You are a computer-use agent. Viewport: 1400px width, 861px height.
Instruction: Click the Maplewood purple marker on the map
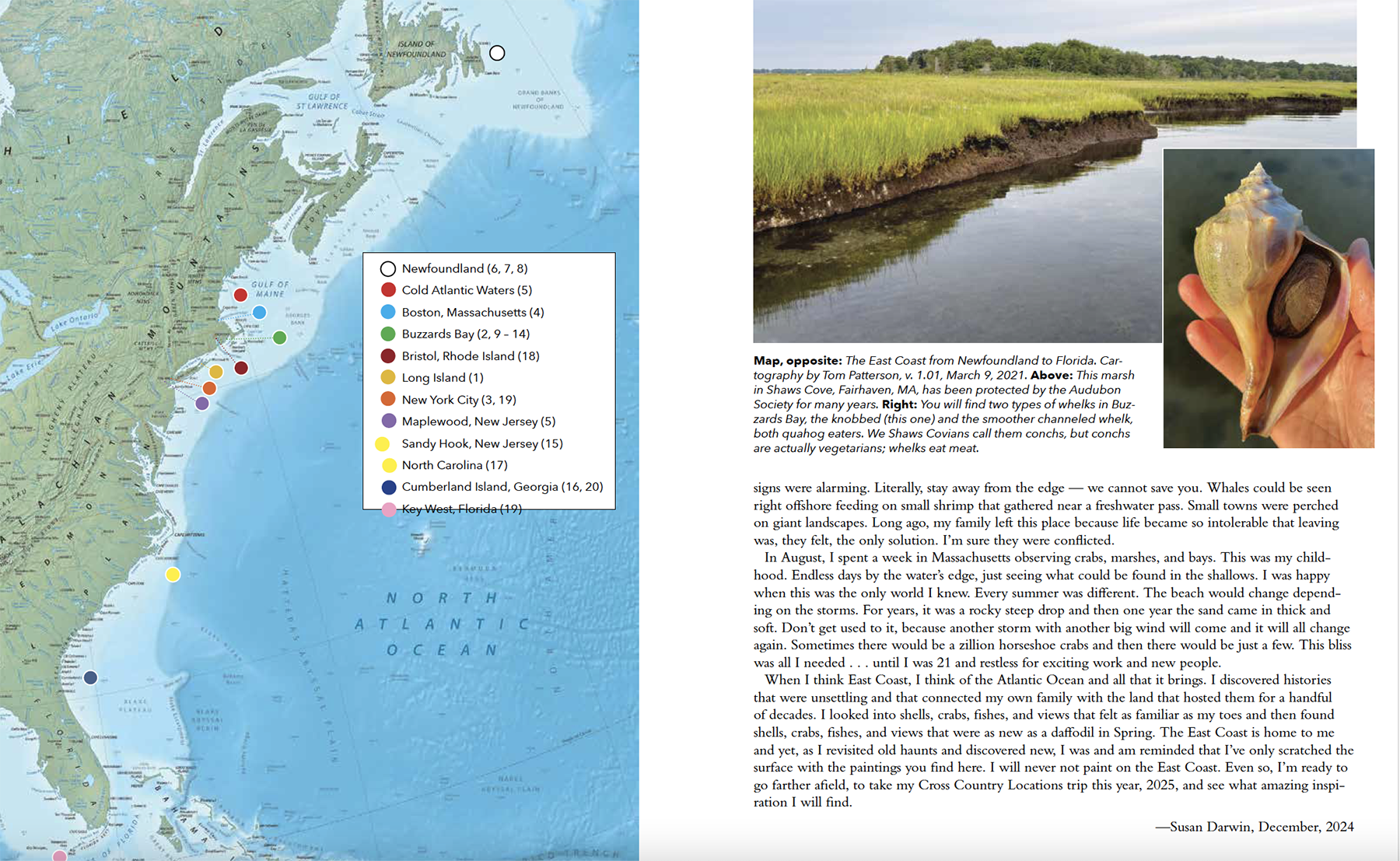[203, 403]
